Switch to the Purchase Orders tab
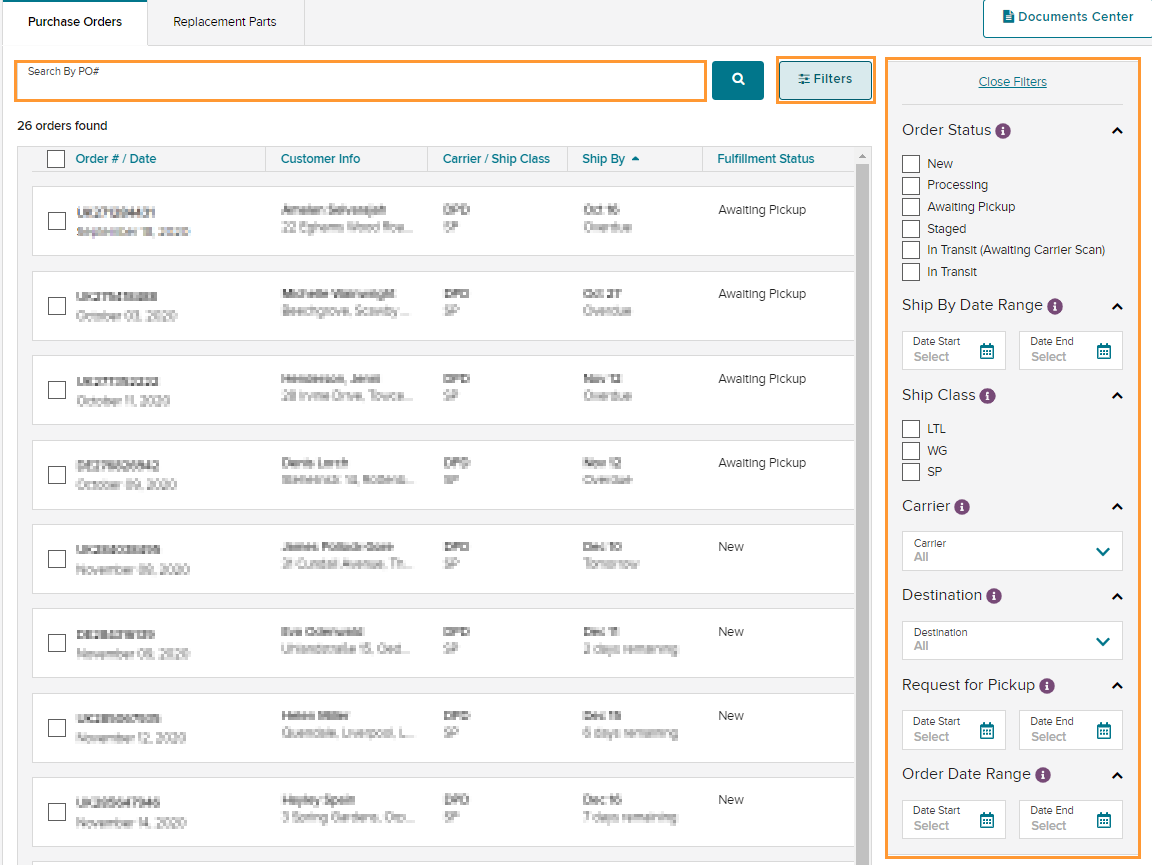Image resolution: width=1152 pixels, height=865 pixels. (x=75, y=19)
